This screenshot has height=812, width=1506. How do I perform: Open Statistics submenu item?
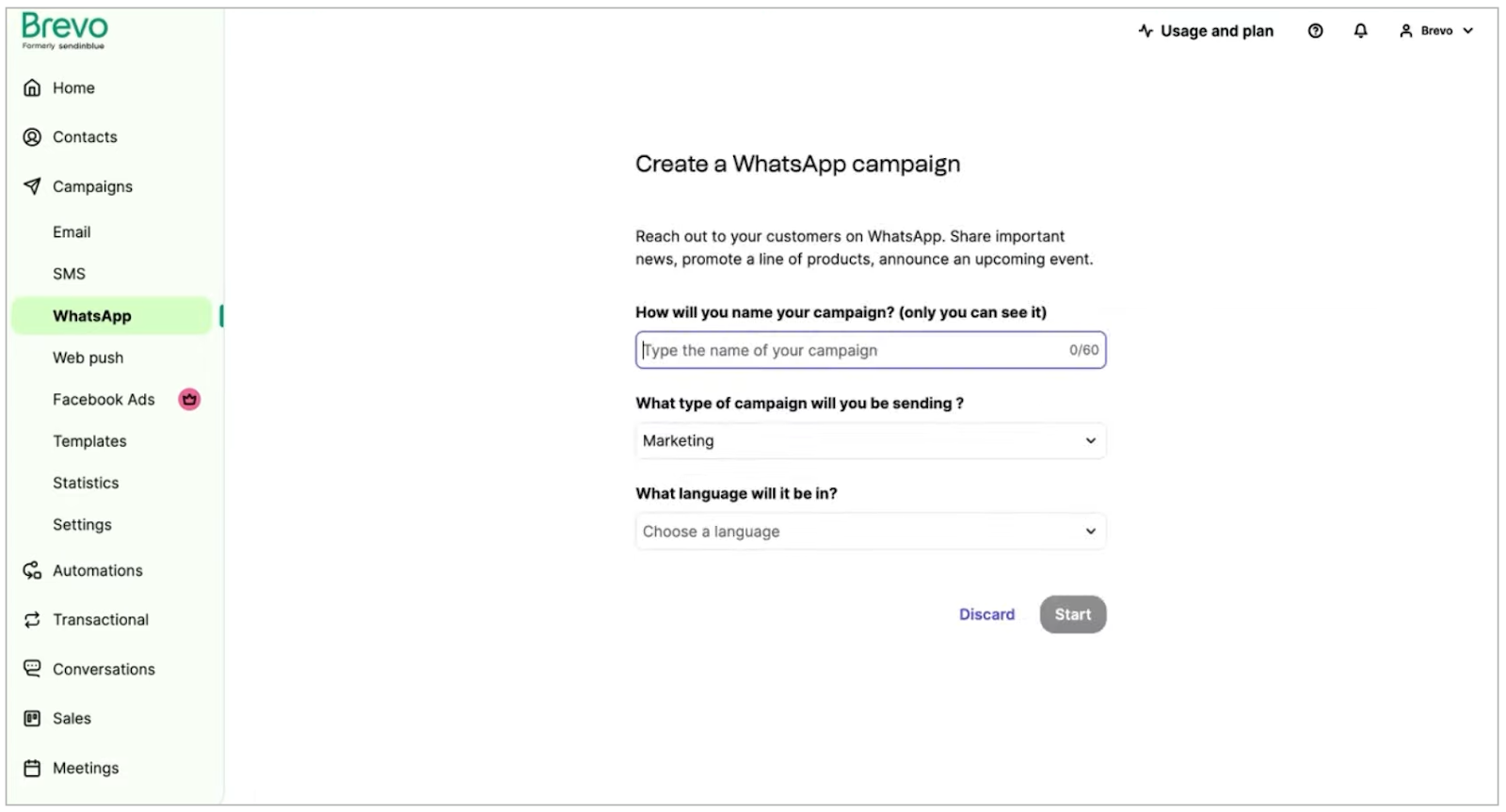coord(86,483)
